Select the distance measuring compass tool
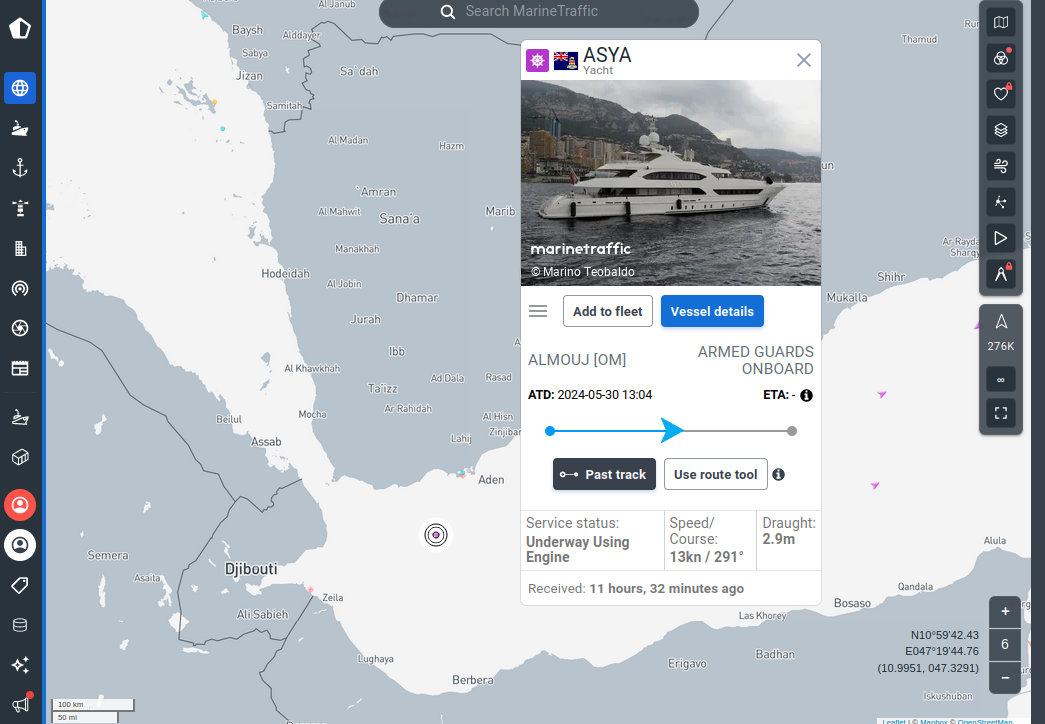 coord(1000,274)
